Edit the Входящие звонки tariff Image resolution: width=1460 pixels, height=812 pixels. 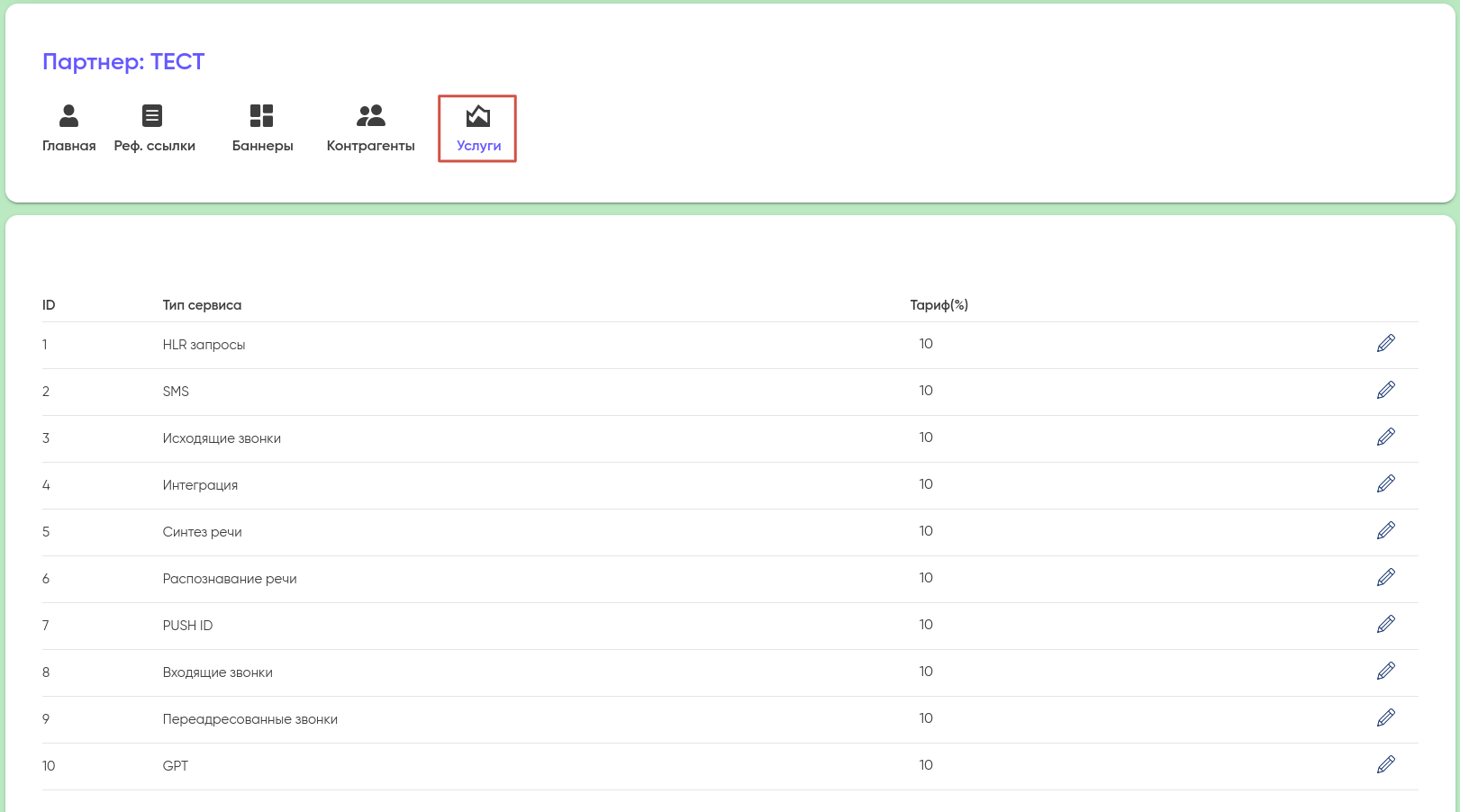coord(1385,671)
